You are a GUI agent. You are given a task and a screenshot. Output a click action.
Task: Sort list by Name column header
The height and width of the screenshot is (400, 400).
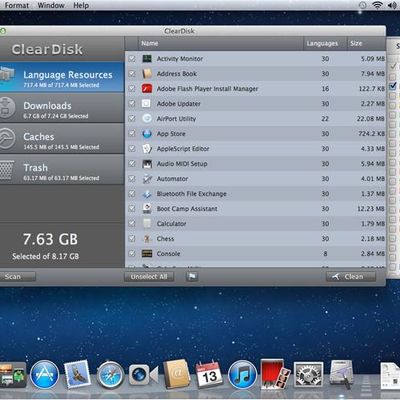click(220, 43)
